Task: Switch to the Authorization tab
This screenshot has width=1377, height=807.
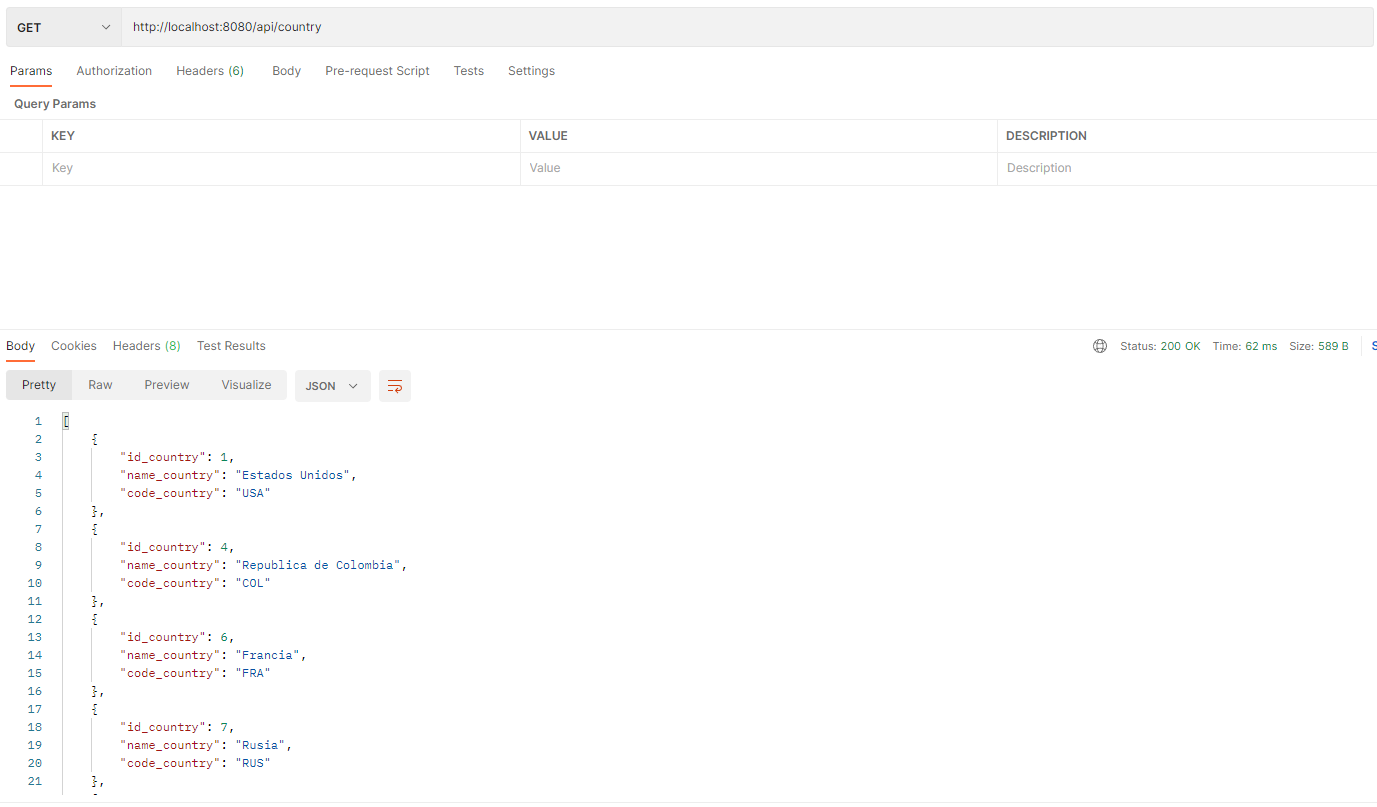Action: 113,70
